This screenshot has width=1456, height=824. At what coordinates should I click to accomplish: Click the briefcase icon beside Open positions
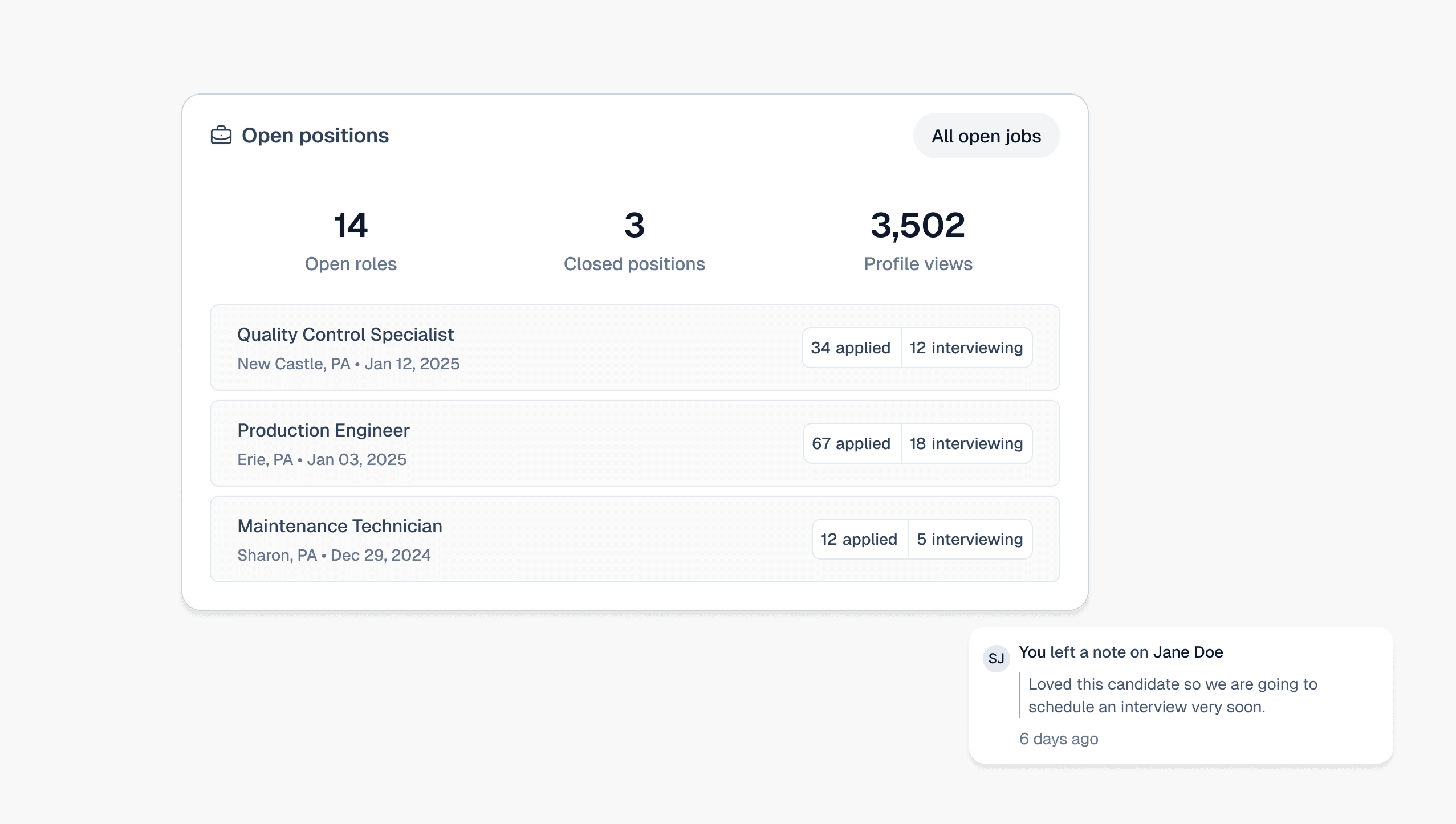(221, 136)
